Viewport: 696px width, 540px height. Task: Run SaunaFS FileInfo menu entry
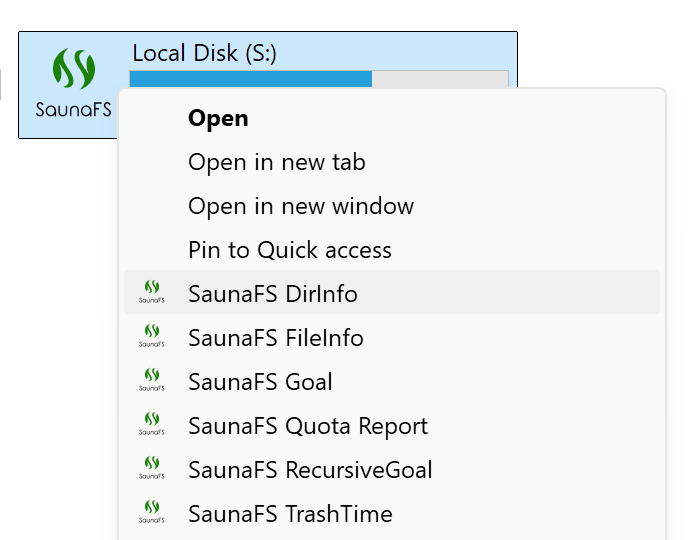(392, 338)
